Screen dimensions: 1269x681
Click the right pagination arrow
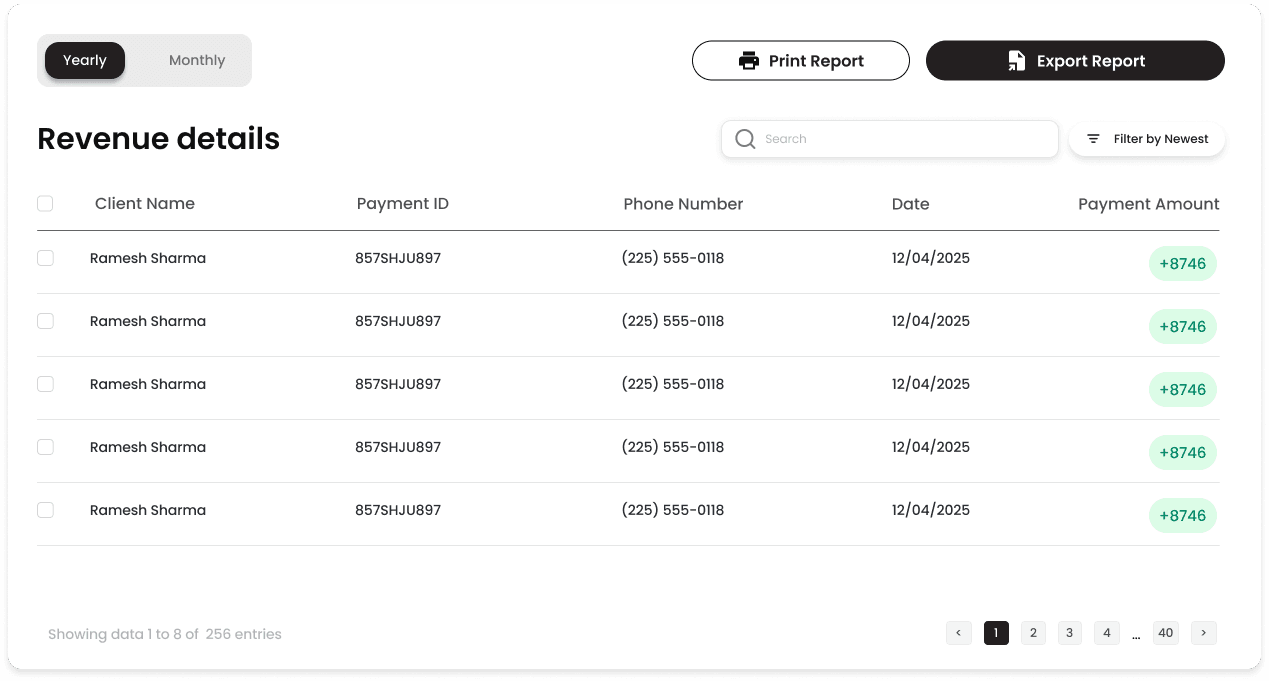pos(1203,633)
